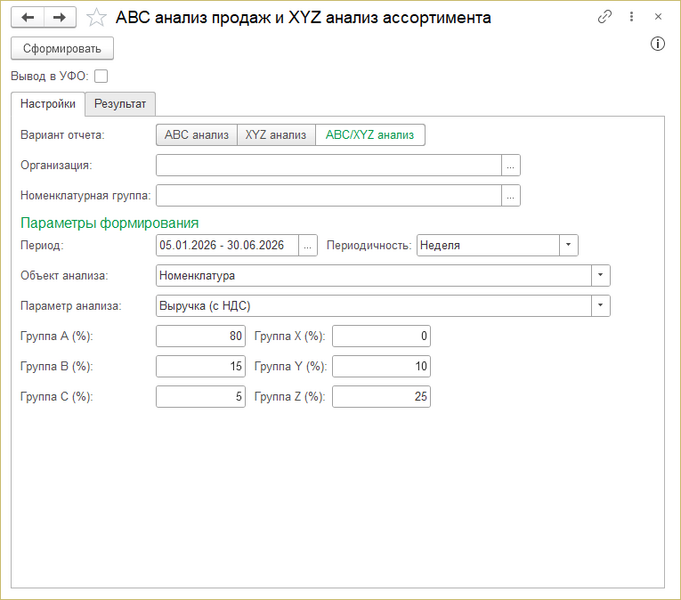Open the Номенклатурная группа ellipsis selection button
The height and width of the screenshot is (600, 681).
[x=511, y=196]
